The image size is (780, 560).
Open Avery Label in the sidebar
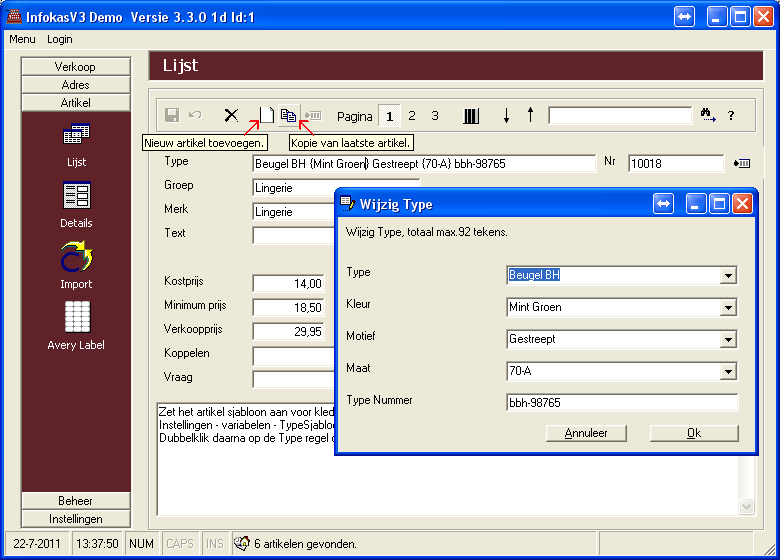coord(76,326)
